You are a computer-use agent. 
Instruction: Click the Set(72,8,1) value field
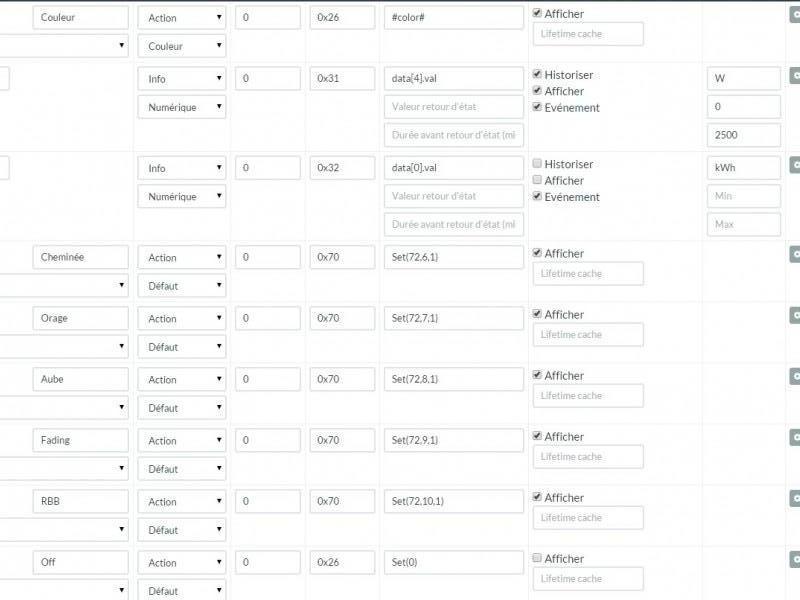click(x=454, y=380)
